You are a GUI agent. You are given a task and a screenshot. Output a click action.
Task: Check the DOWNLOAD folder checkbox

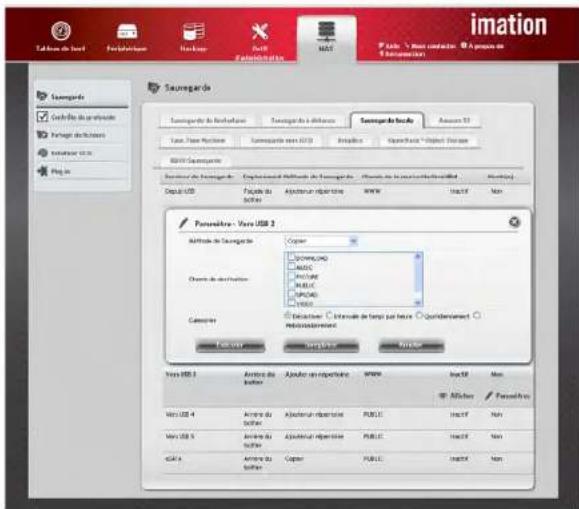point(291,256)
